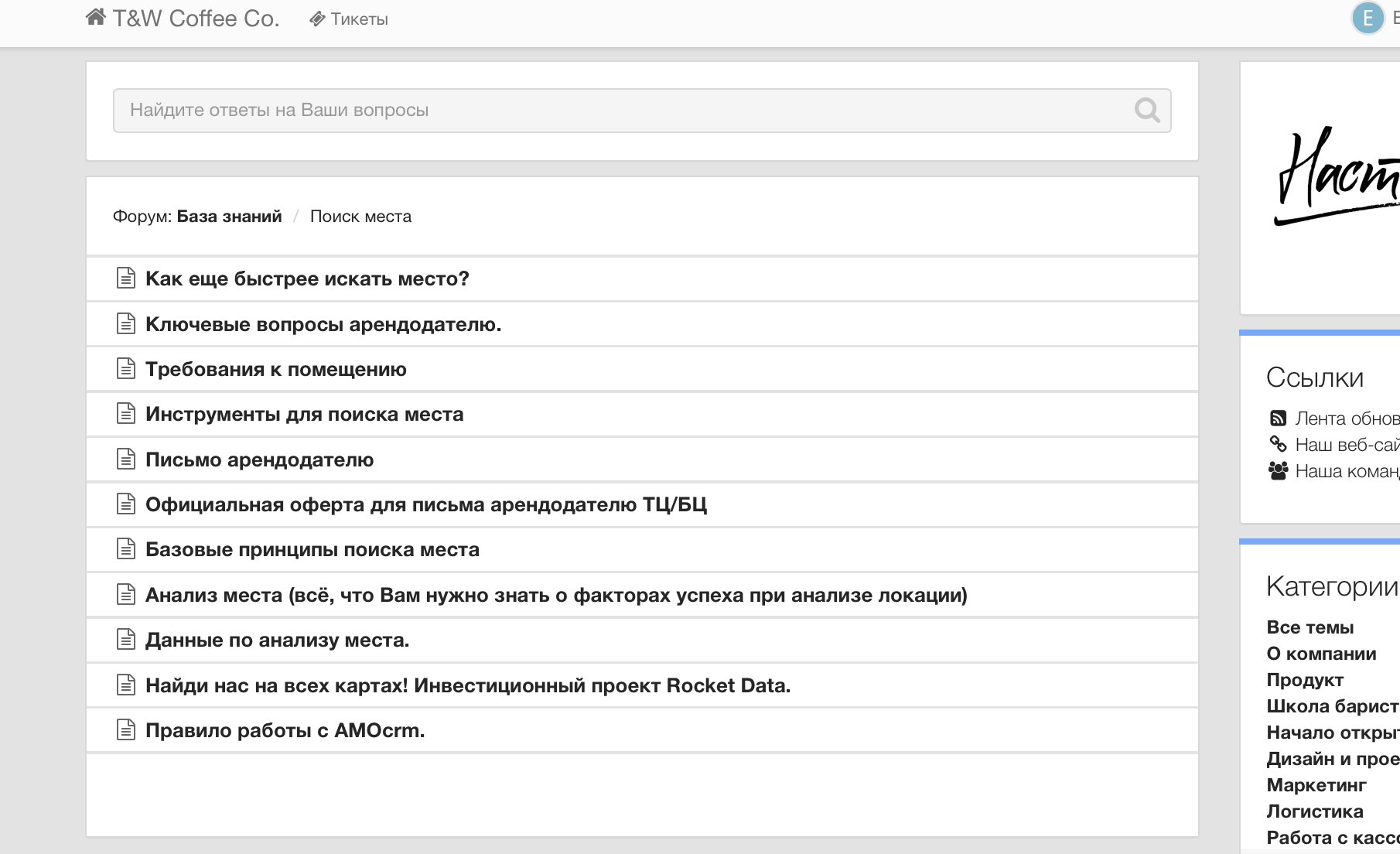Screen dimensions: 1400x854
Task: Click document icon for Правило работы с AMOcrm.
Action: click(x=125, y=729)
